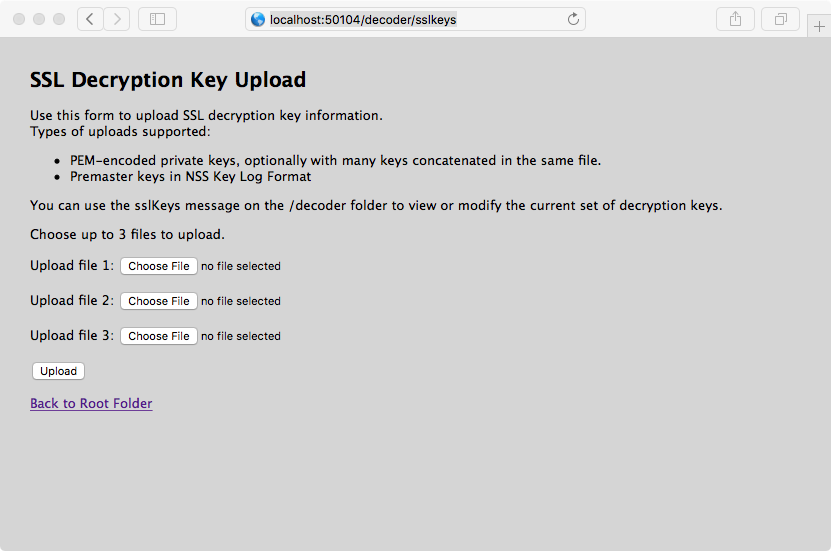831x551 pixels.
Task: Click 'Choose up to 3 files to upload.' text
Action: tap(127, 234)
